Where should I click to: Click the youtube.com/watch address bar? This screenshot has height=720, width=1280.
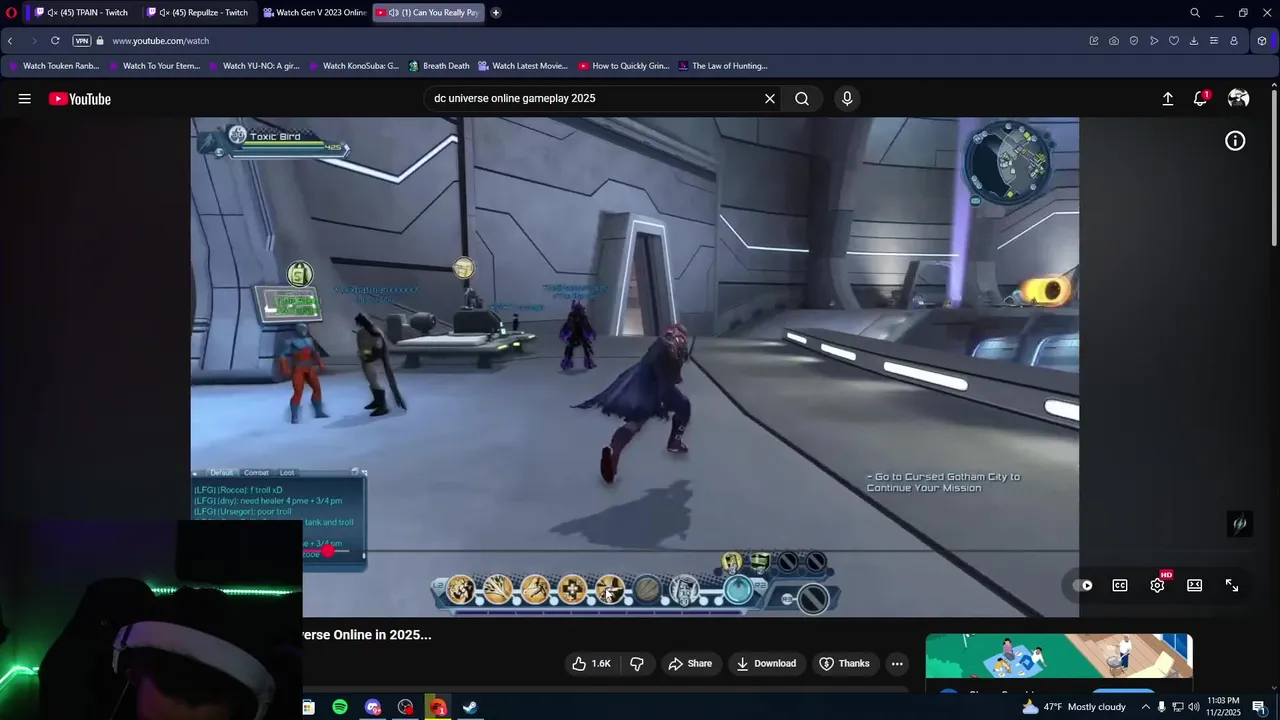click(x=160, y=41)
